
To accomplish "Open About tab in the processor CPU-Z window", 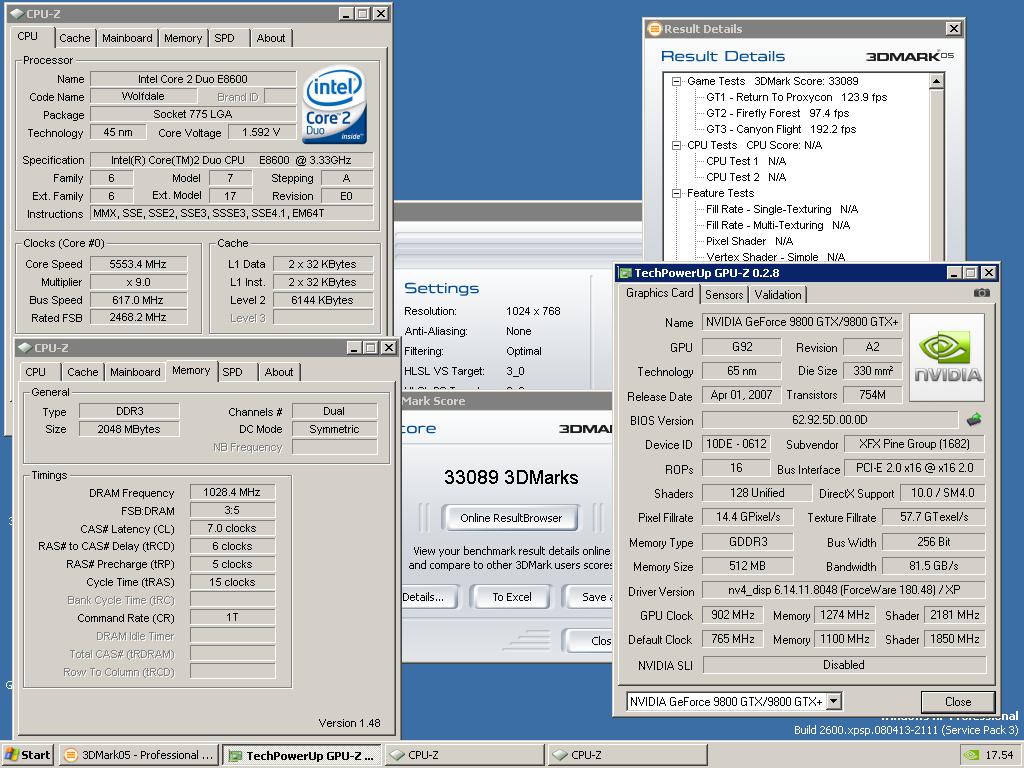I will click(271, 38).
